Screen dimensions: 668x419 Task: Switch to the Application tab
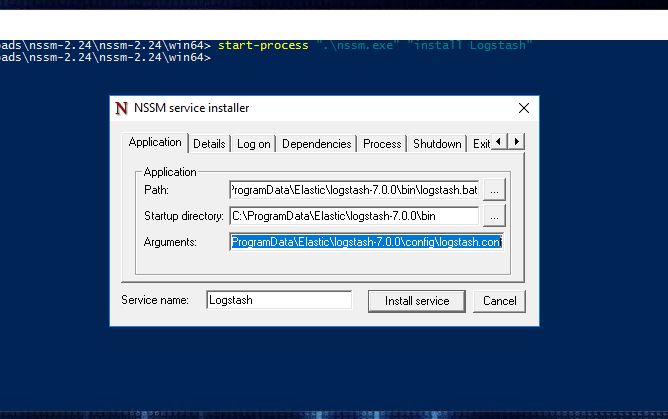155,142
